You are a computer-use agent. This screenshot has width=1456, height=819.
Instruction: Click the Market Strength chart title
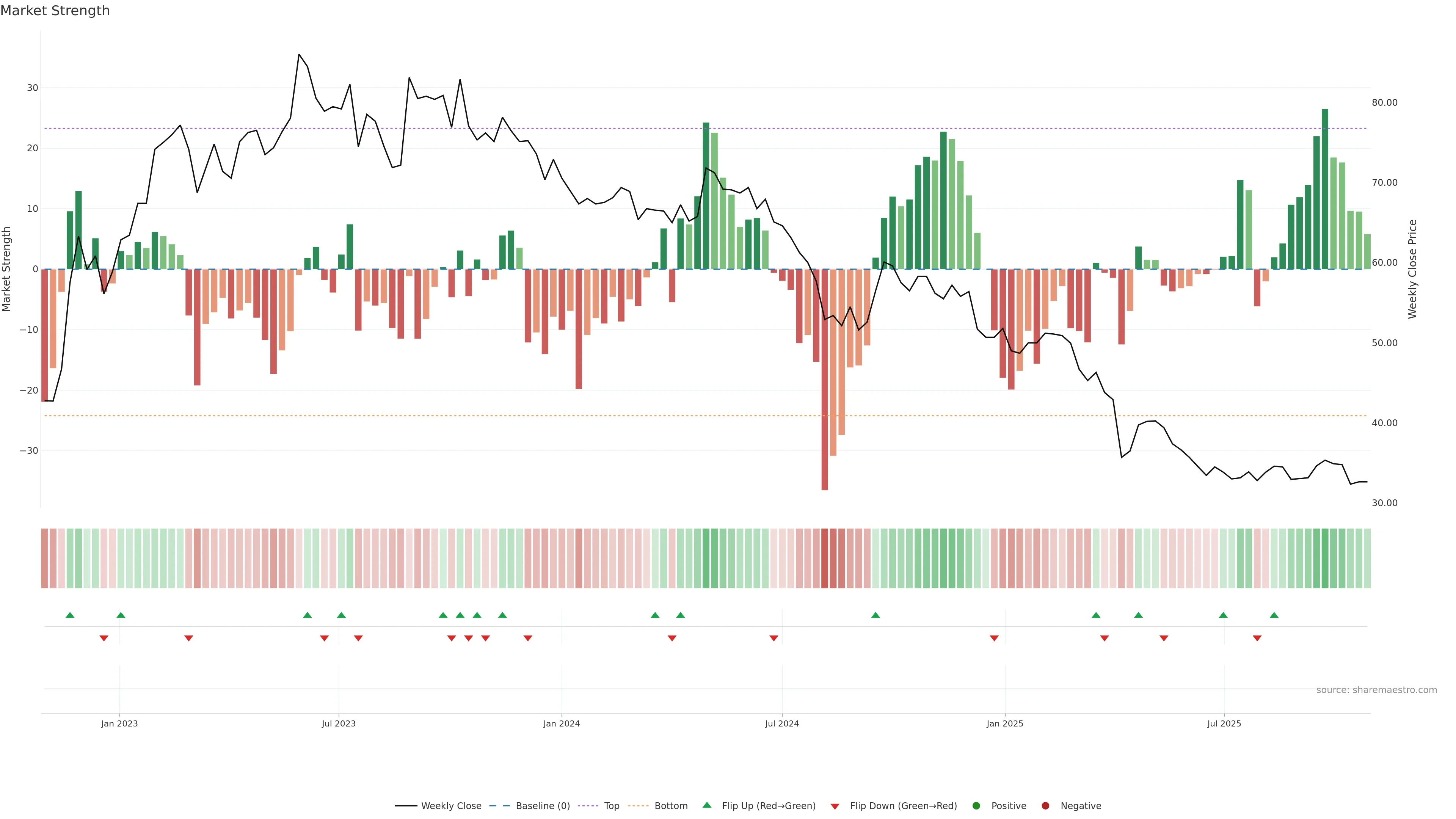(55, 11)
